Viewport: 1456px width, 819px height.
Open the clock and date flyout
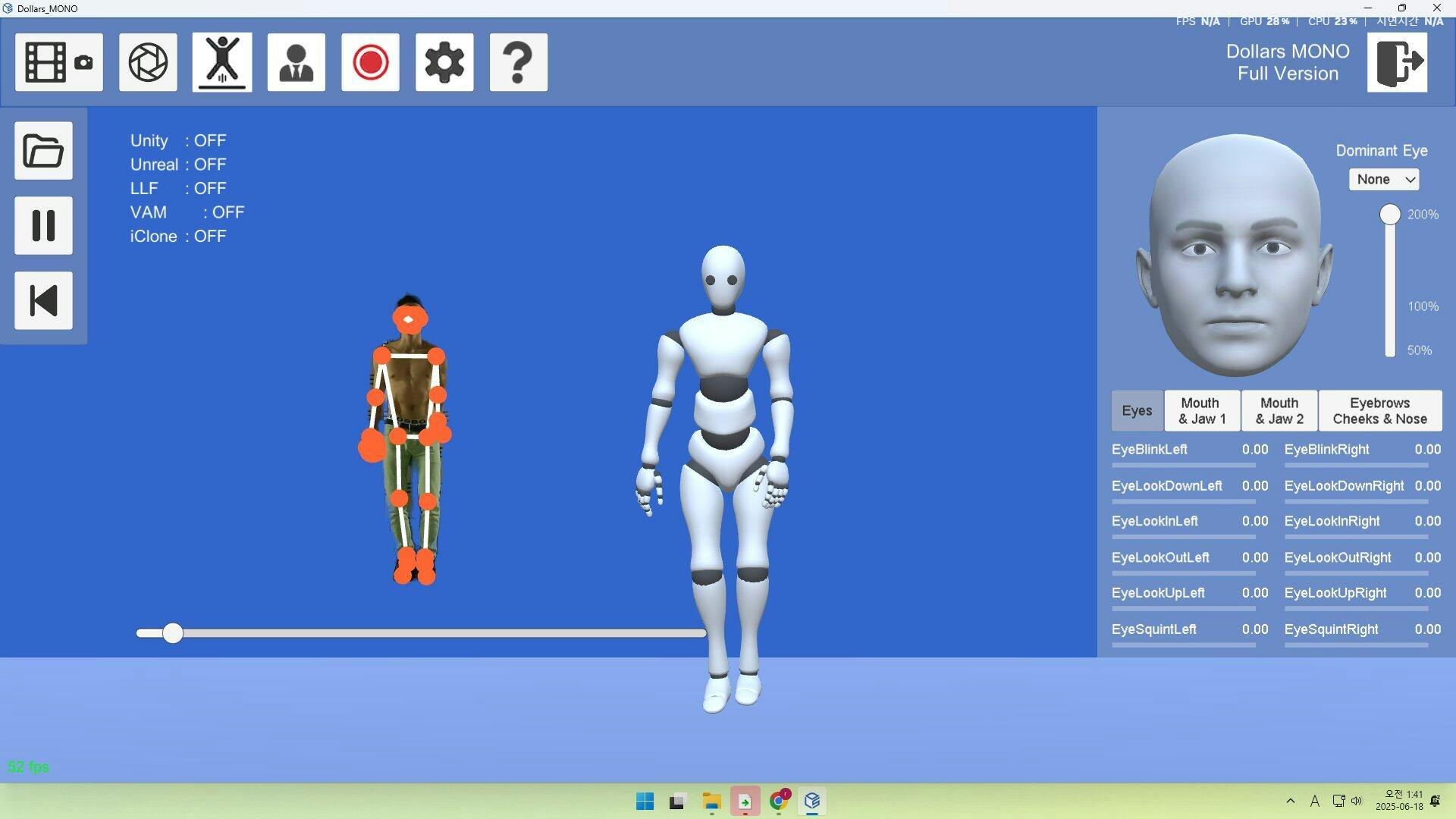1400,801
